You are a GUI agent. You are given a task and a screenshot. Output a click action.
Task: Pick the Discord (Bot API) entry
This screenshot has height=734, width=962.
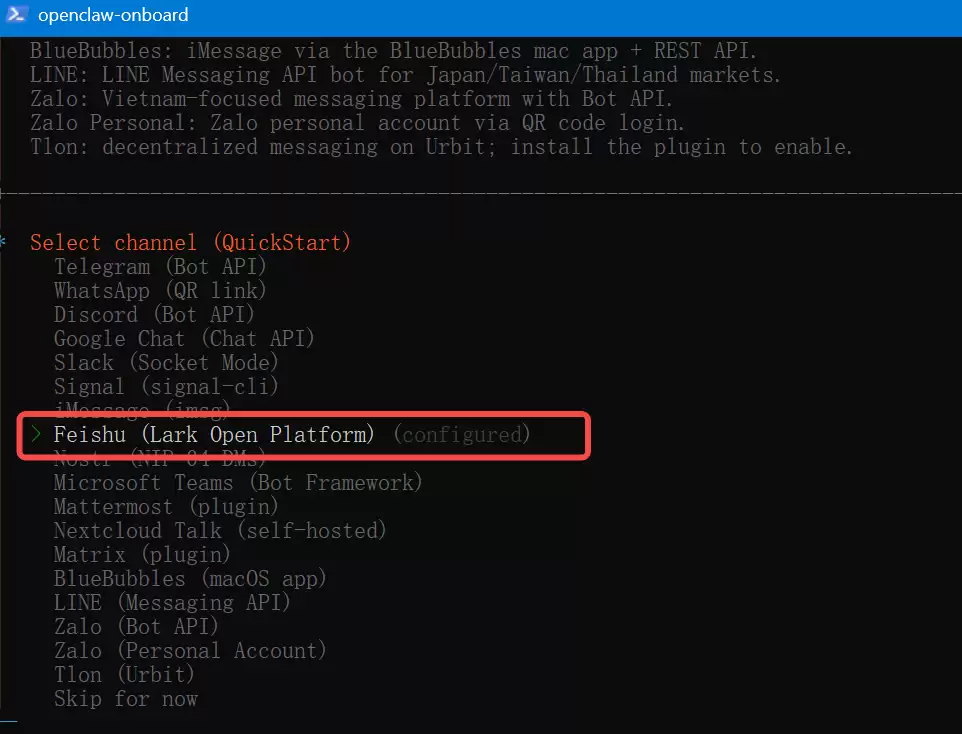pyautogui.click(x=153, y=315)
